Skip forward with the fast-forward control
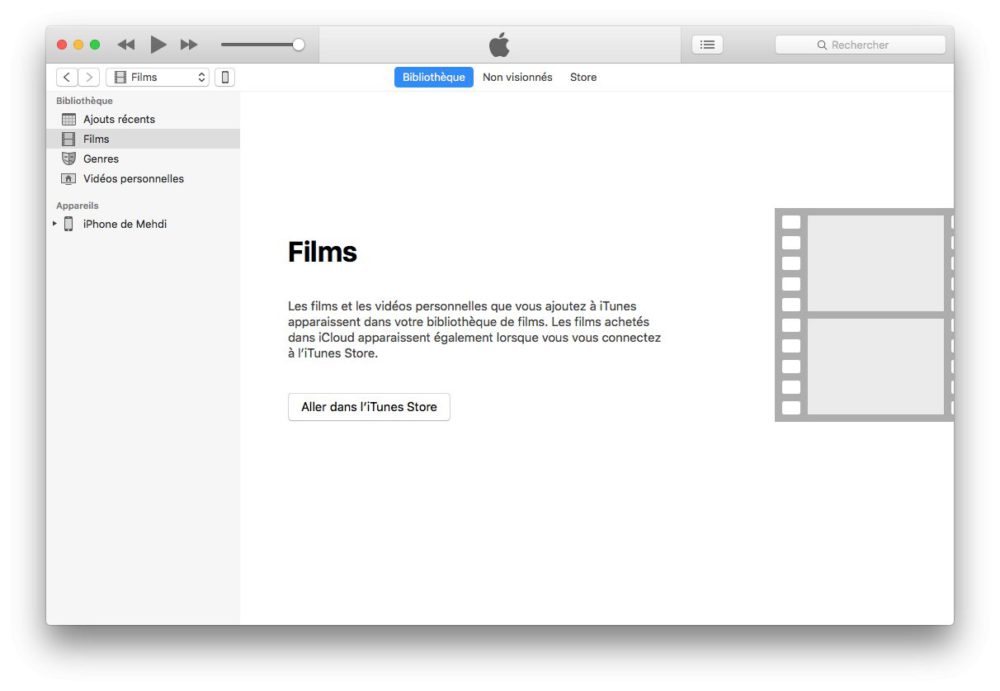 pos(189,44)
